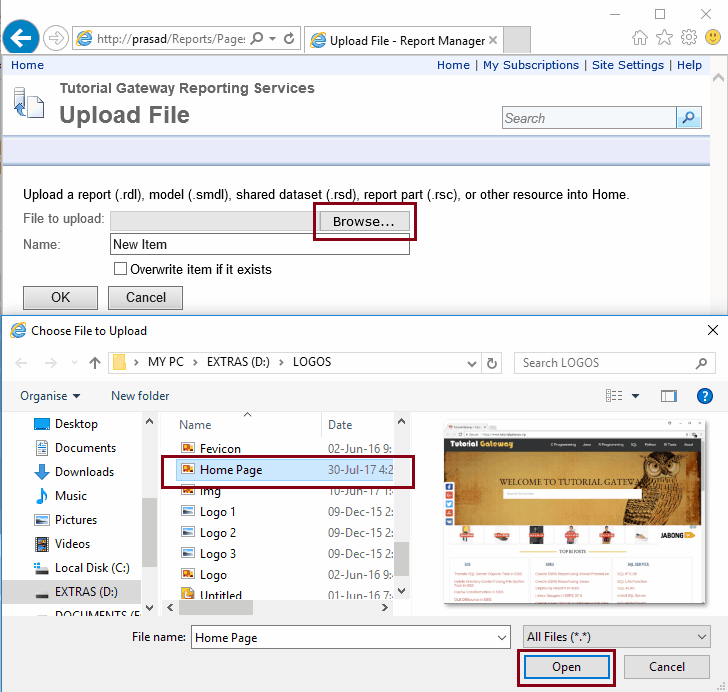Click the browser Home house icon
The image size is (728, 692).
[x=640, y=37]
